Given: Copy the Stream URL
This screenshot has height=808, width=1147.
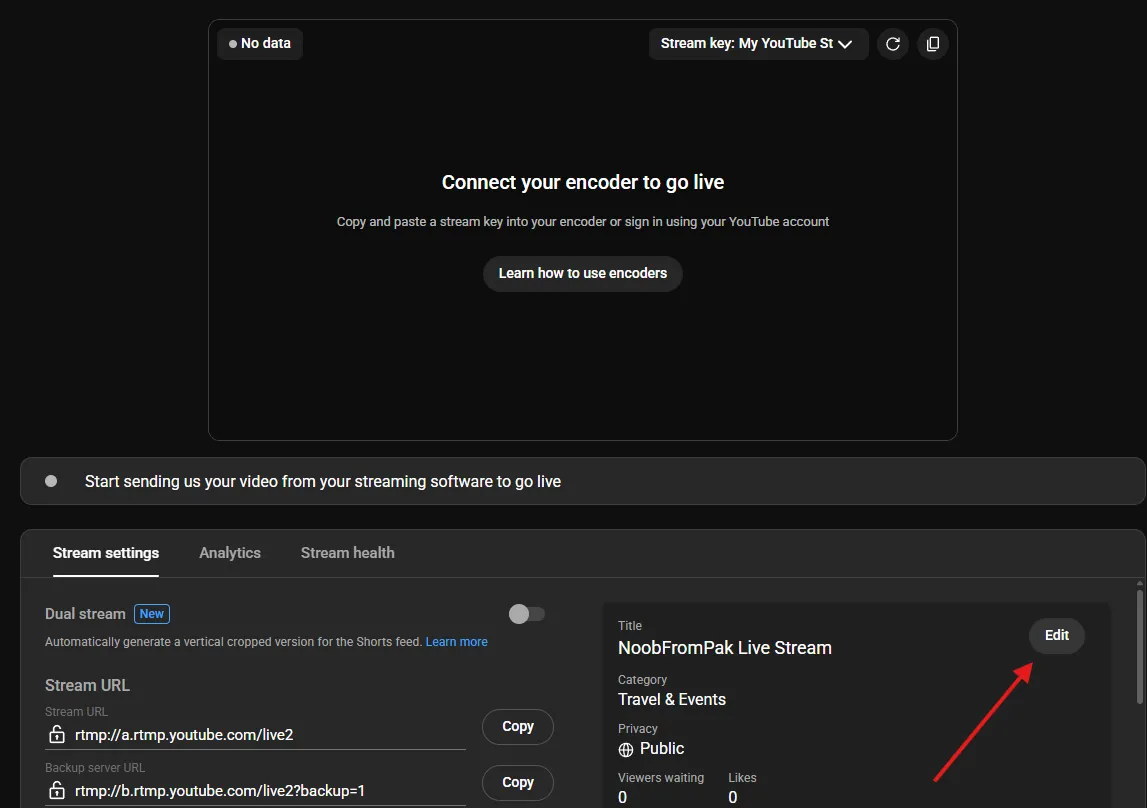Looking at the screenshot, I should click(517, 727).
